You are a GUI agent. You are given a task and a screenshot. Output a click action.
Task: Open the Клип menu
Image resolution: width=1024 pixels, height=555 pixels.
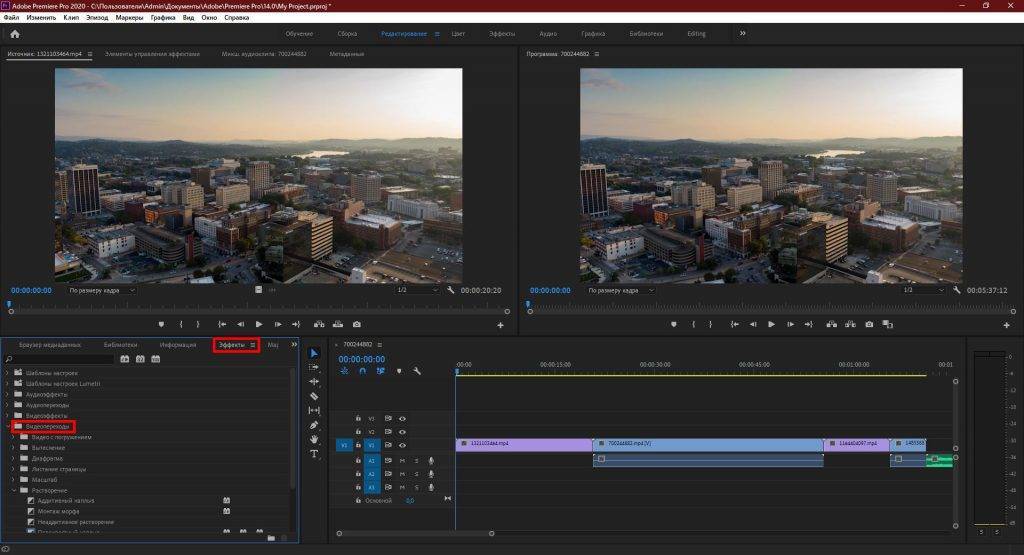[71, 17]
